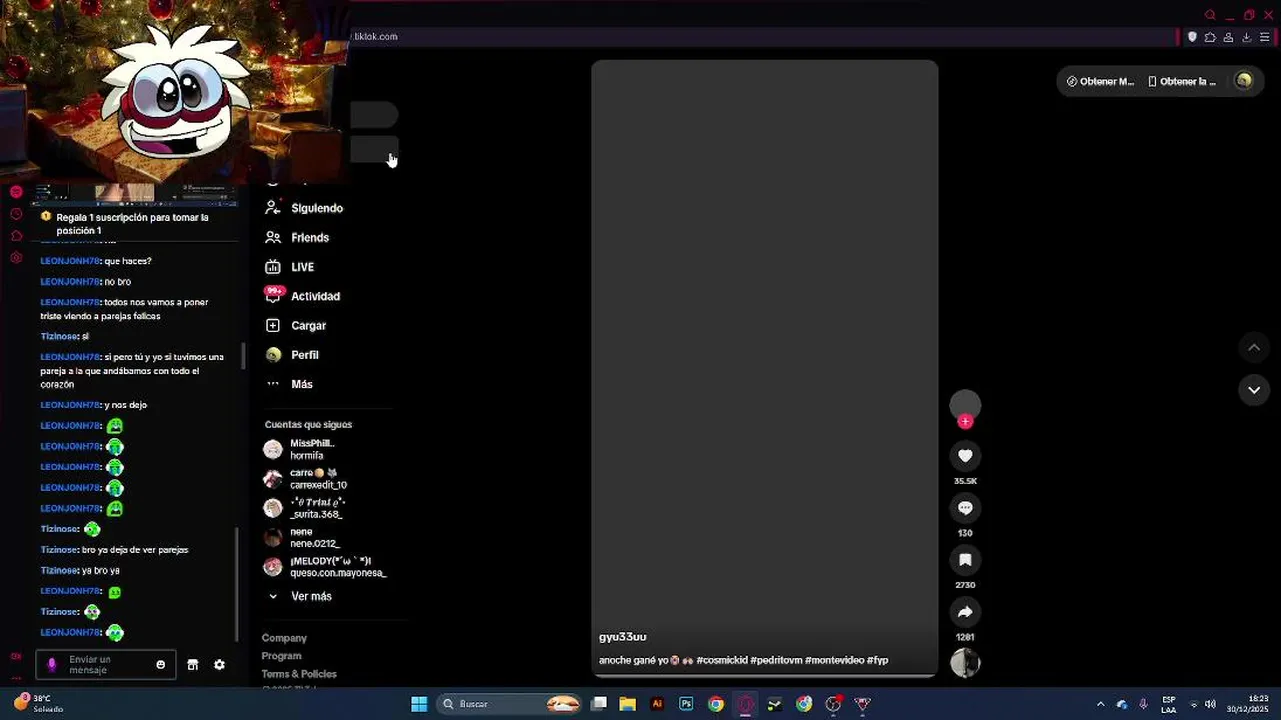Open the carrexedit_10 account
1281x720 pixels.
pos(306,479)
